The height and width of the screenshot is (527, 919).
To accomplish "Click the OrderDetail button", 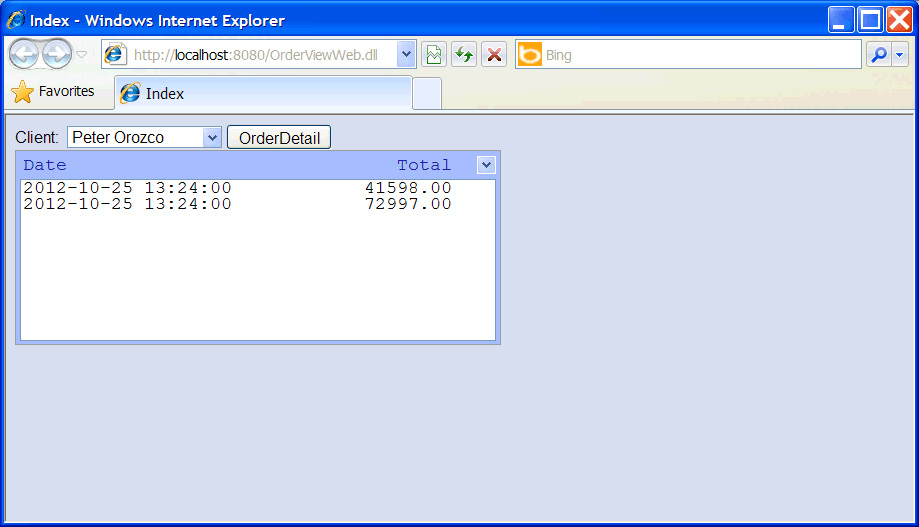I will (279, 138).
